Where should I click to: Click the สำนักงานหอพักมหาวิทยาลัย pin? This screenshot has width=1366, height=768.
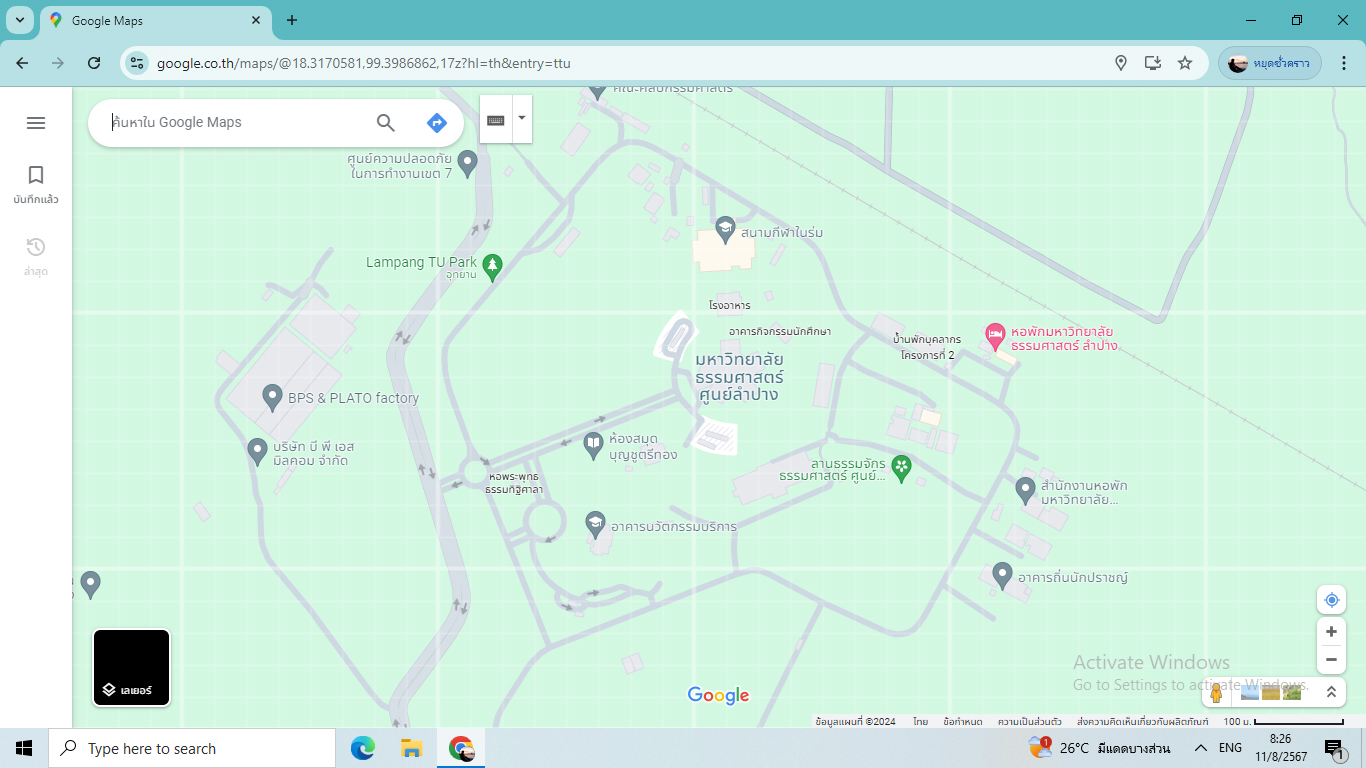(x=1025, y=490)
